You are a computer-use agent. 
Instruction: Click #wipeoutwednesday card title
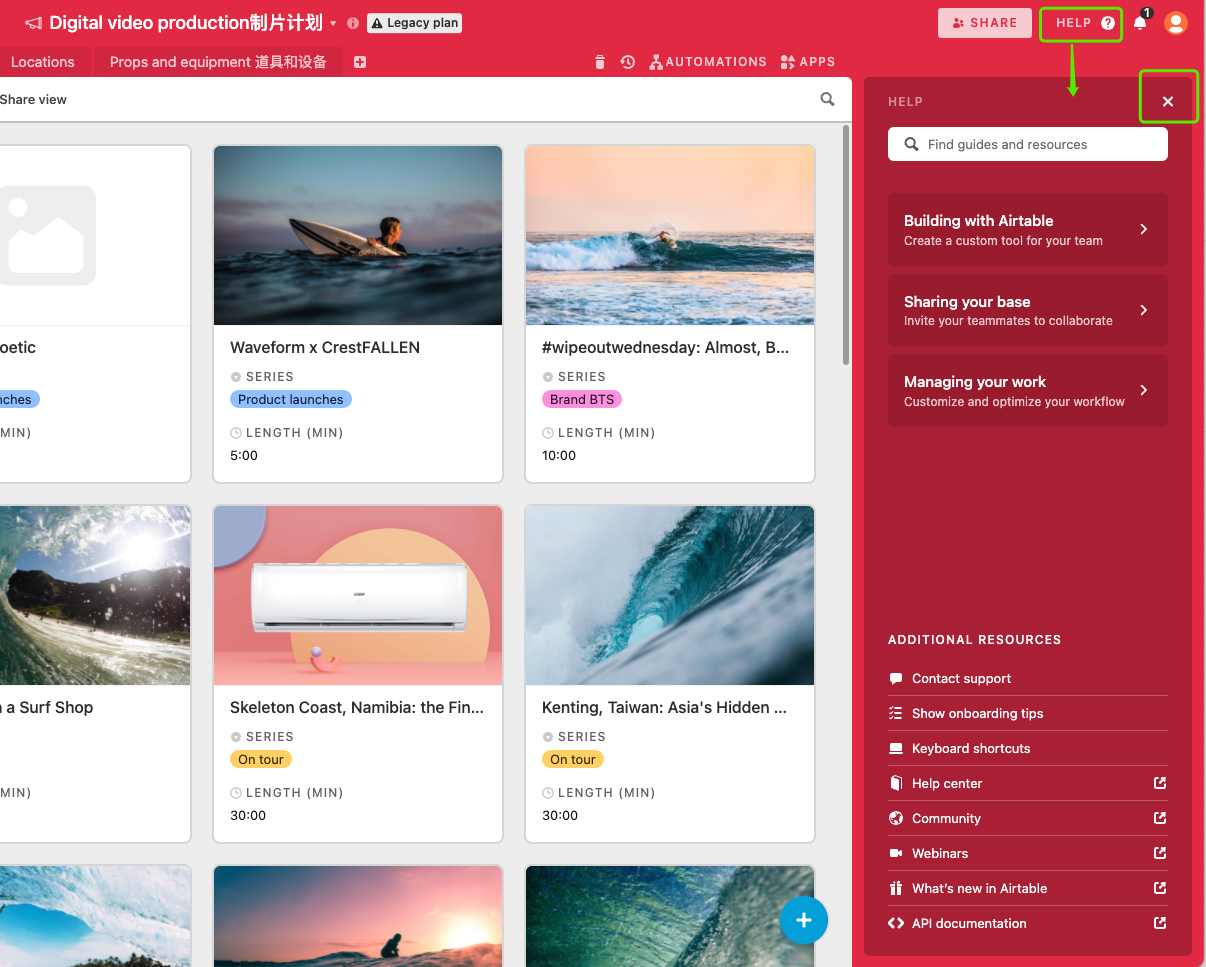click(x=666, y=347)
